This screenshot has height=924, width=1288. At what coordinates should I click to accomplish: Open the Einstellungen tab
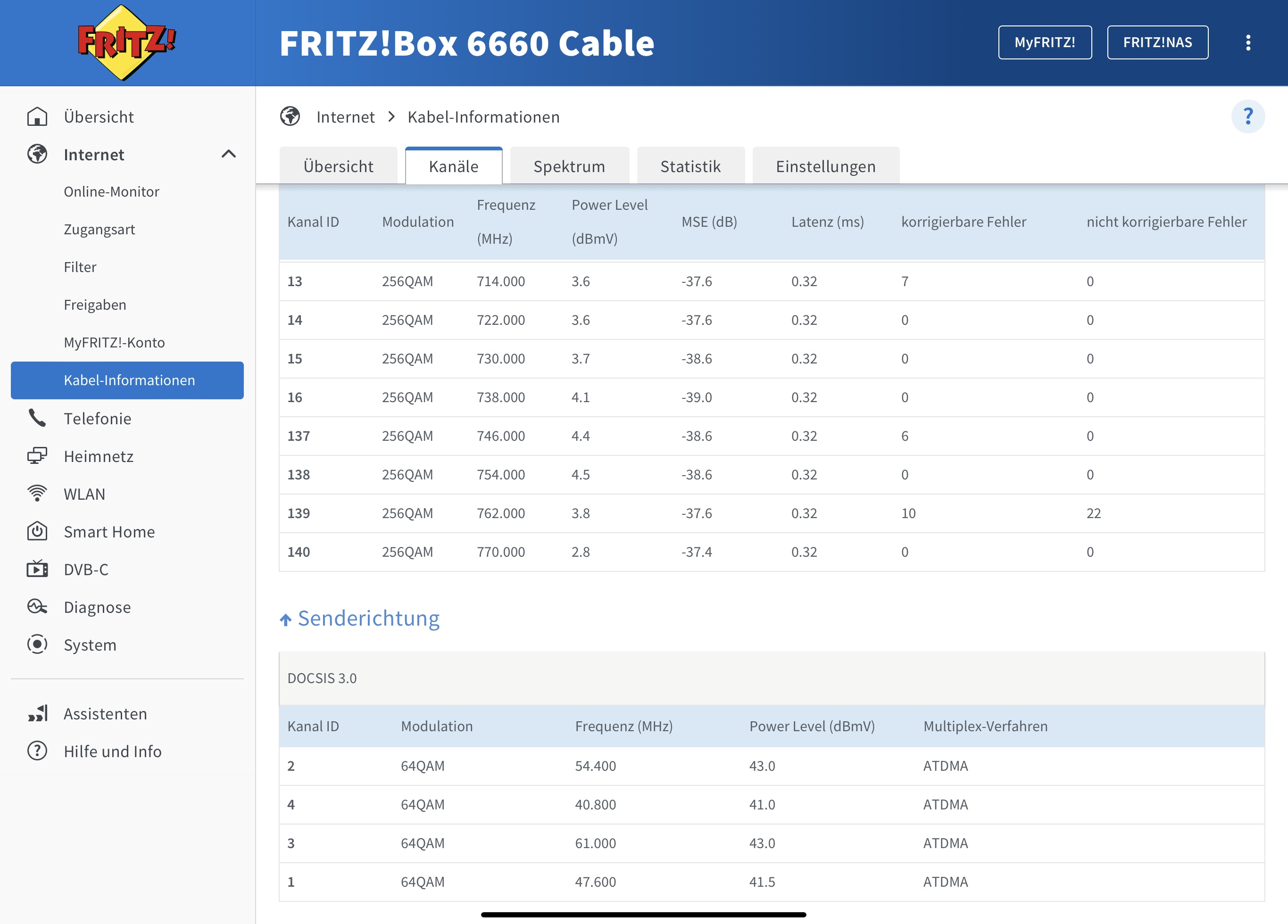coord(825,166)
